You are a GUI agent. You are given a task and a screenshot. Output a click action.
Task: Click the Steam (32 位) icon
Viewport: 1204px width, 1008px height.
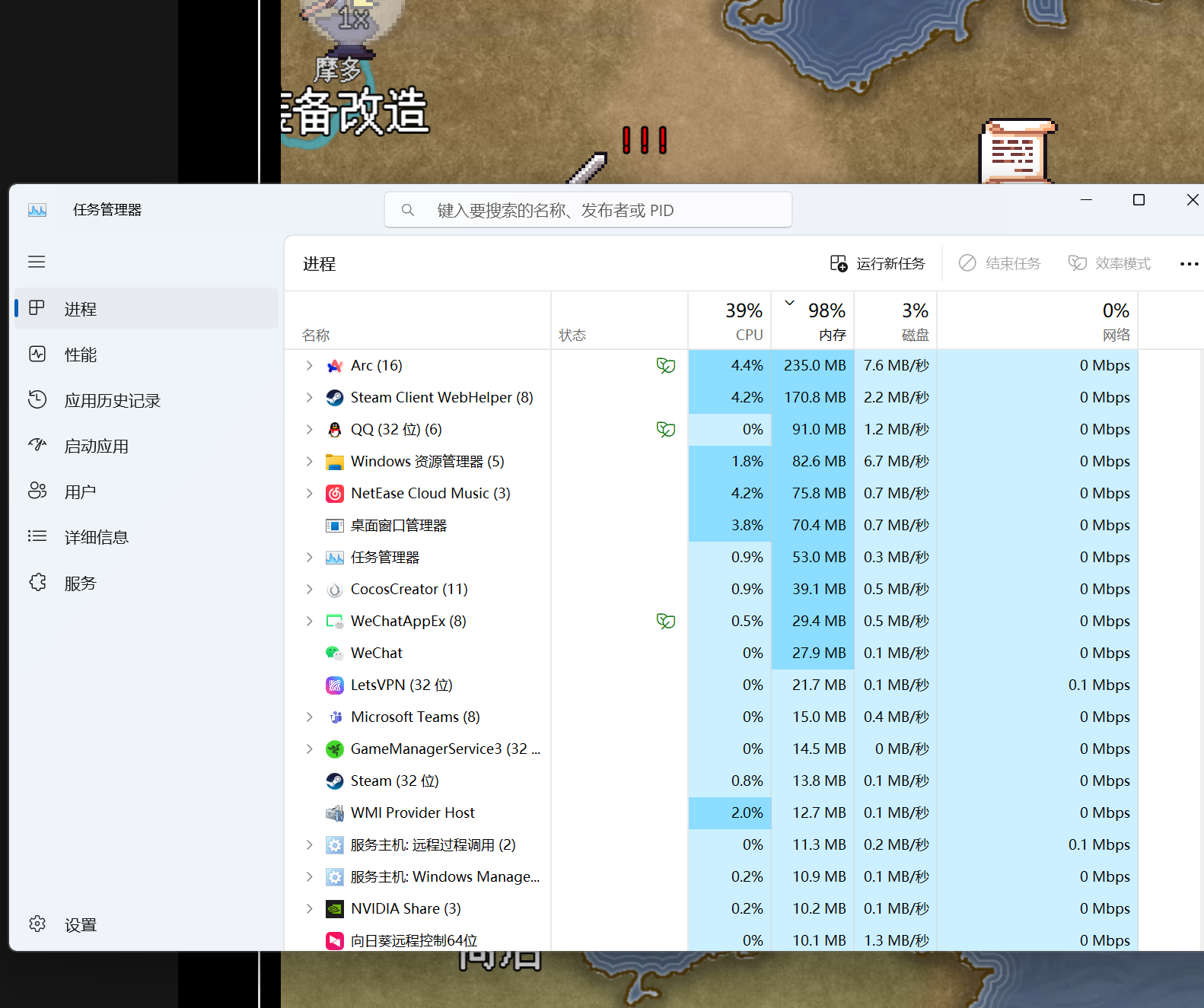tap(335, 781)
